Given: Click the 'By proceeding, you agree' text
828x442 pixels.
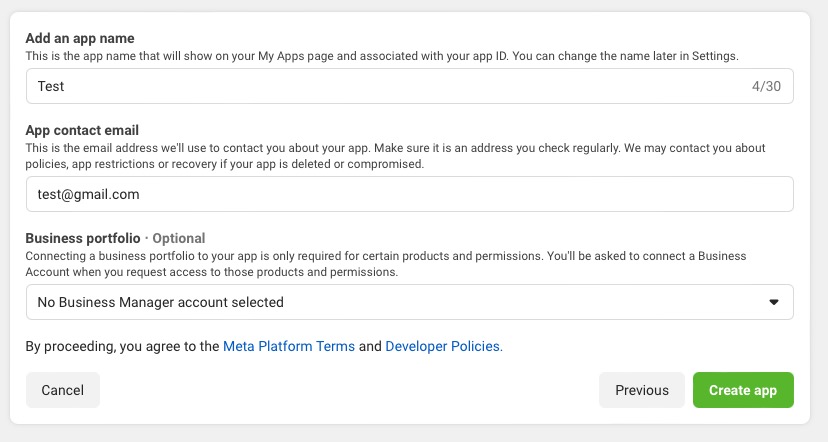Looking at the screenshot, I should pos(120,347).
